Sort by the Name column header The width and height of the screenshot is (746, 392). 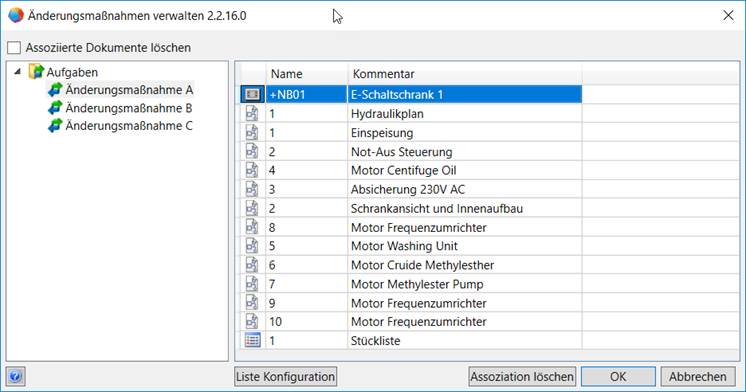coord(306,74)
